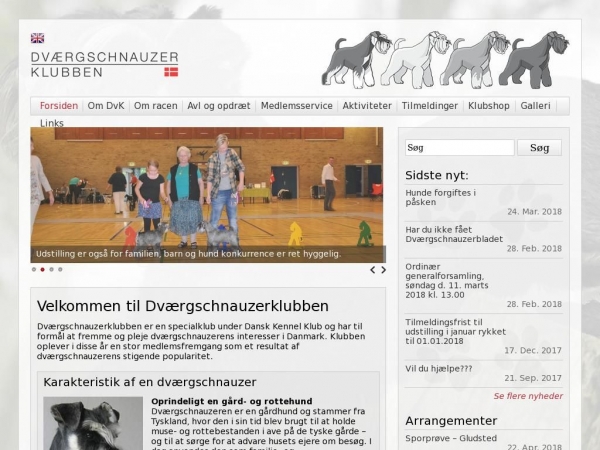Click 'Se flere nyheder' link
The height and width of the screenshot is (450, 600).
528,396
